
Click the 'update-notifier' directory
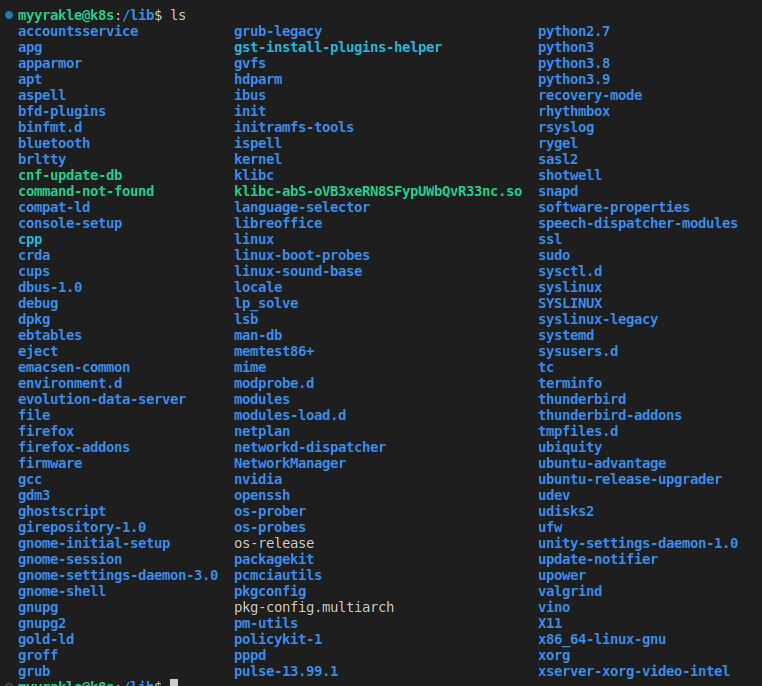pos(598,560)
